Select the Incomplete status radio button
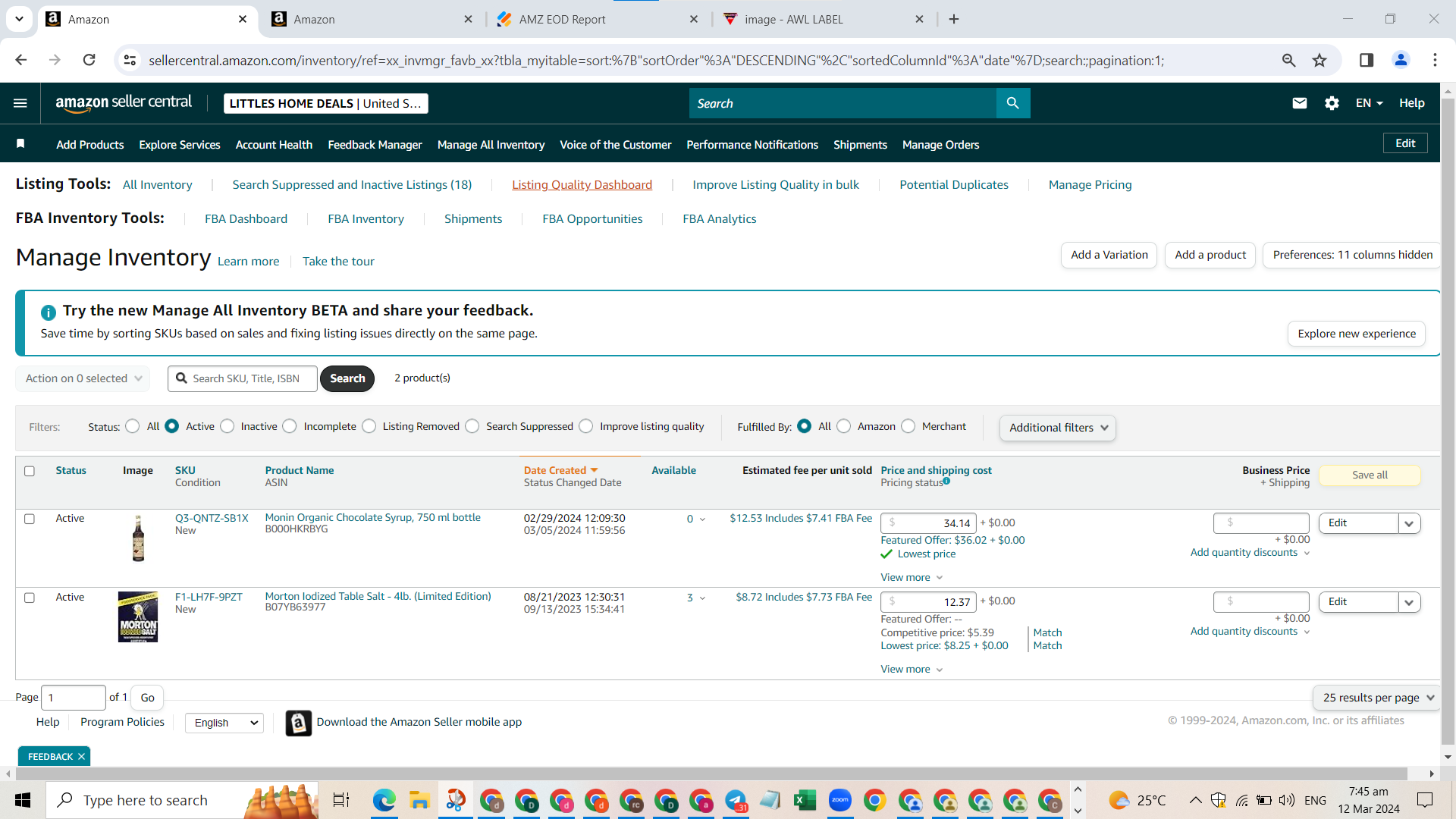The width and height of the screenshot is (1456, 819). tap(290, 426)
